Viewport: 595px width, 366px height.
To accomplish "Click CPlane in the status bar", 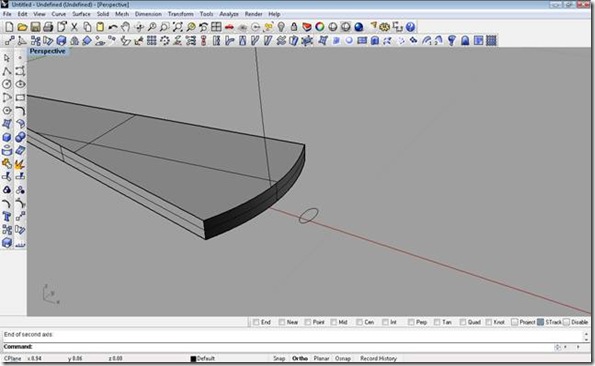I will pyautogui.click(x=12, y=358).
